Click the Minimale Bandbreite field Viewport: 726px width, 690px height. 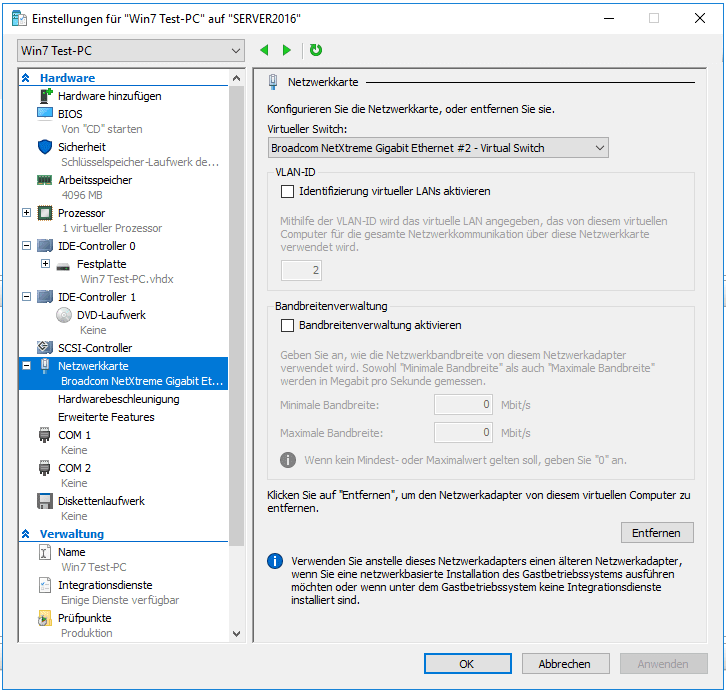pyautogui.click(x=463, y=405)
